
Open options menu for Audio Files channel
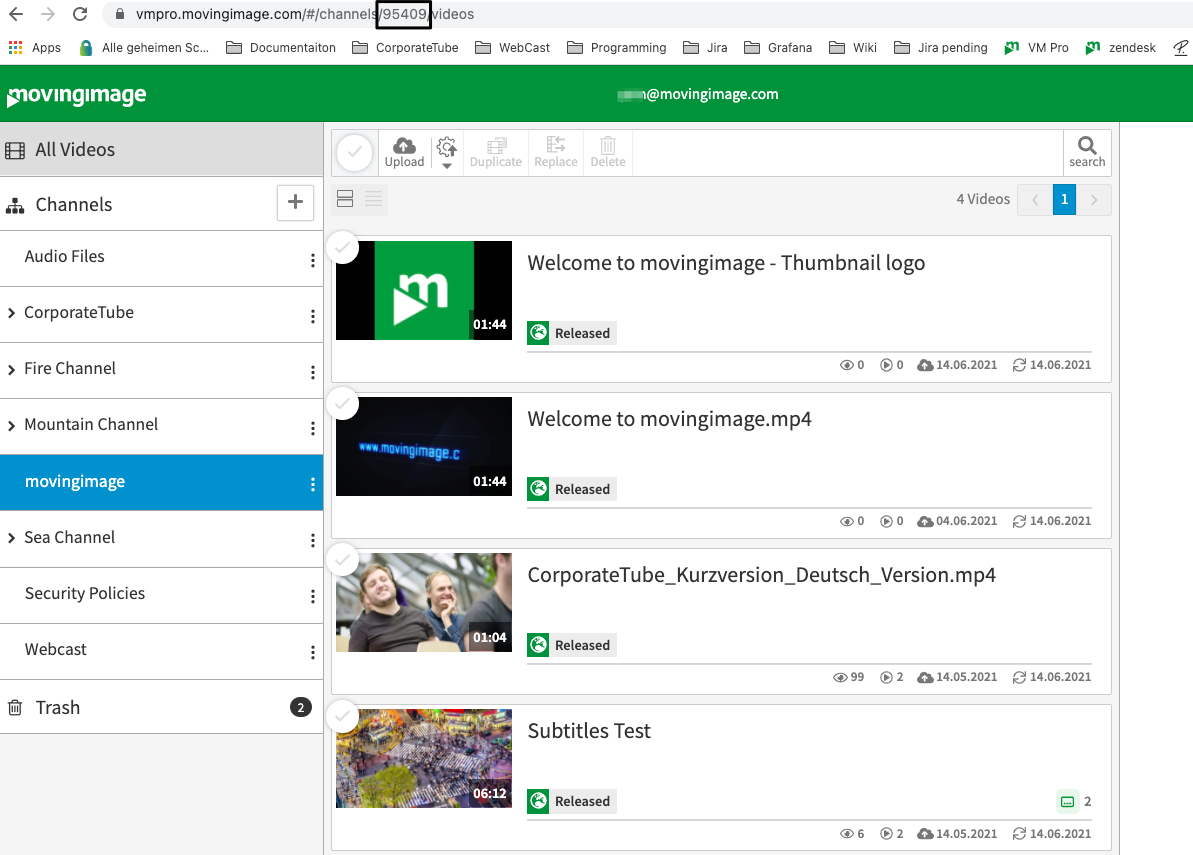pyautogui.click(x=313, y=260)
